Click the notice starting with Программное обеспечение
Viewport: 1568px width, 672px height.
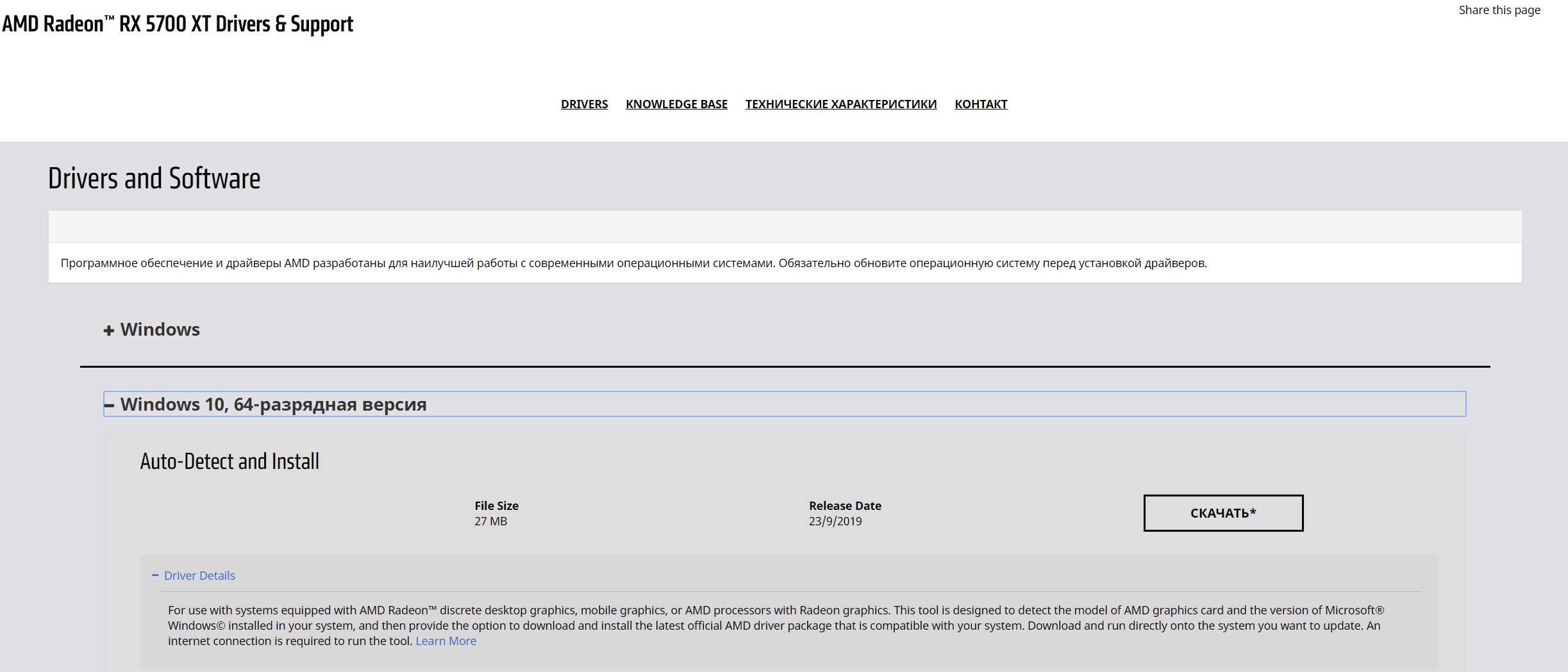(634, 263)
